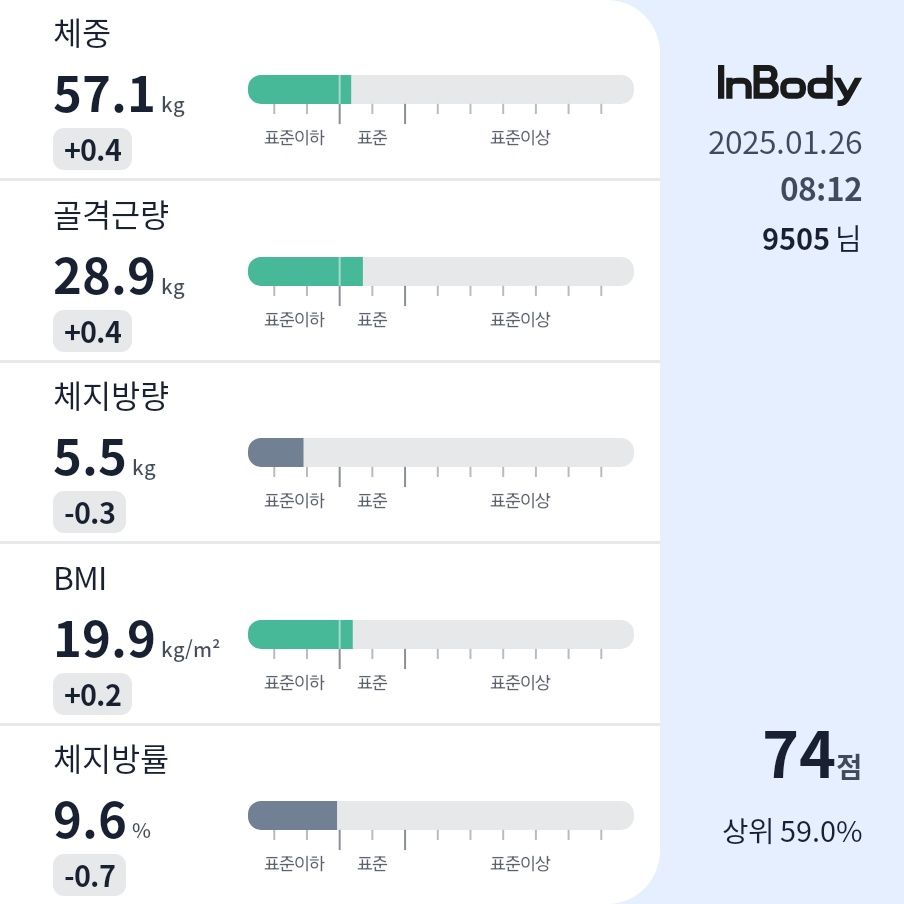Screen dimensions: 904x904
Task: Click the 상위 59.0% ranking text
Action: 792,831
